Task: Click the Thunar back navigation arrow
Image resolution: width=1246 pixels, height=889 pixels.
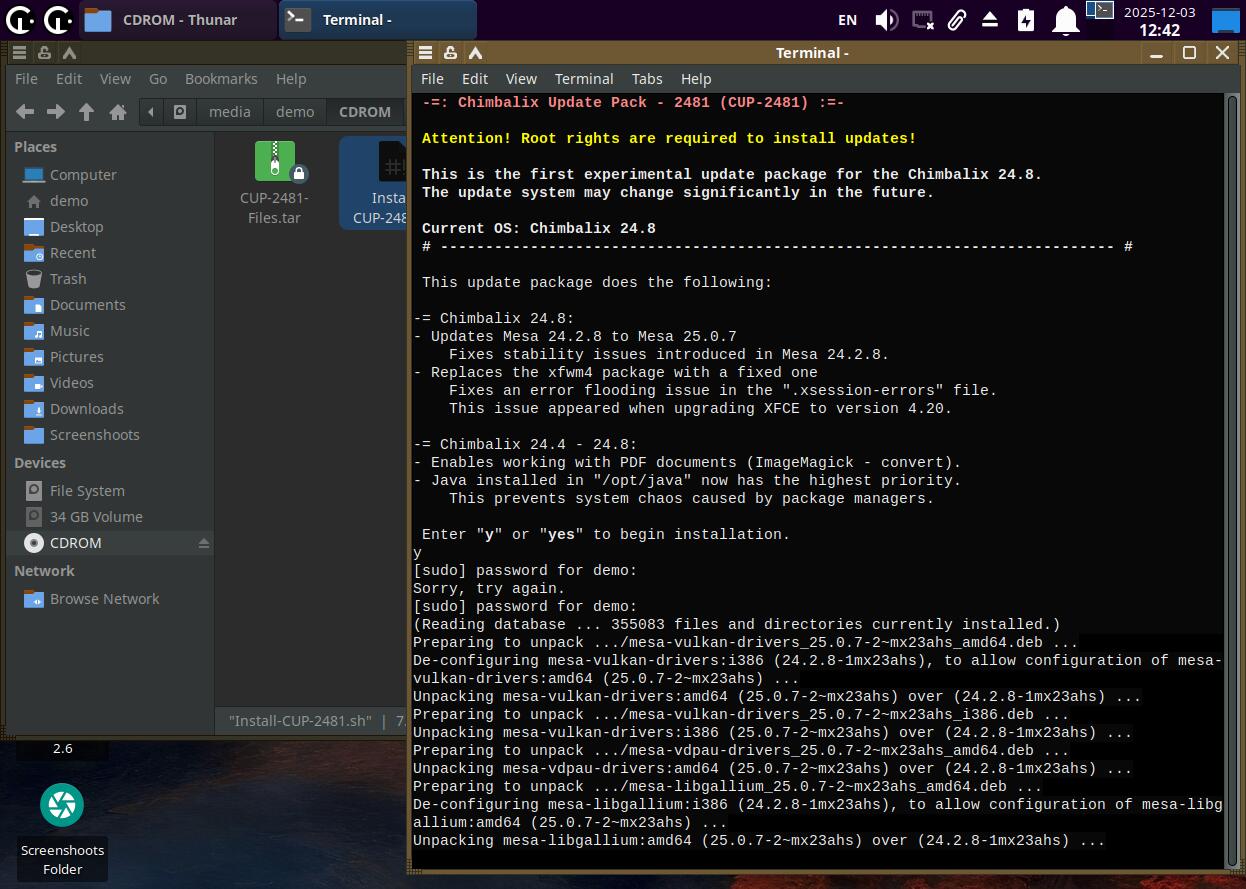Action: point(25,112)
